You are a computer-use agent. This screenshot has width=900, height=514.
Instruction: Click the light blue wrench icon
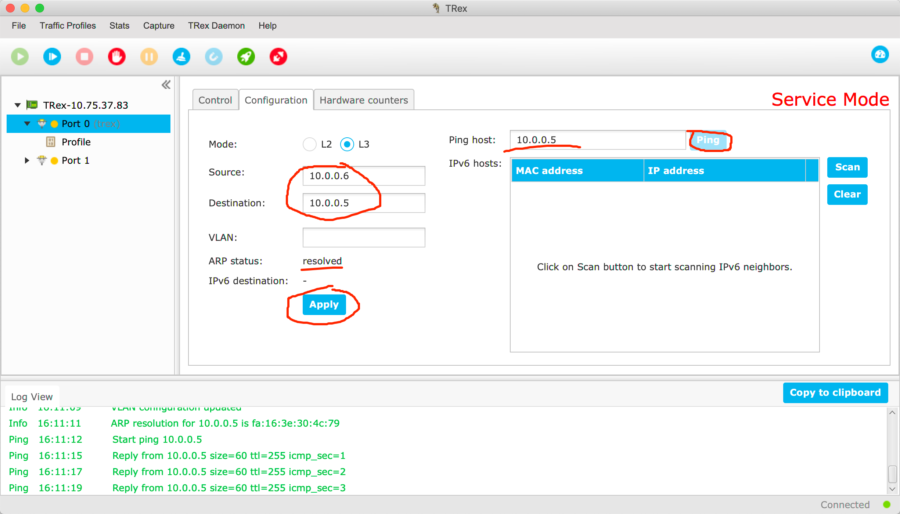point(214,56)
